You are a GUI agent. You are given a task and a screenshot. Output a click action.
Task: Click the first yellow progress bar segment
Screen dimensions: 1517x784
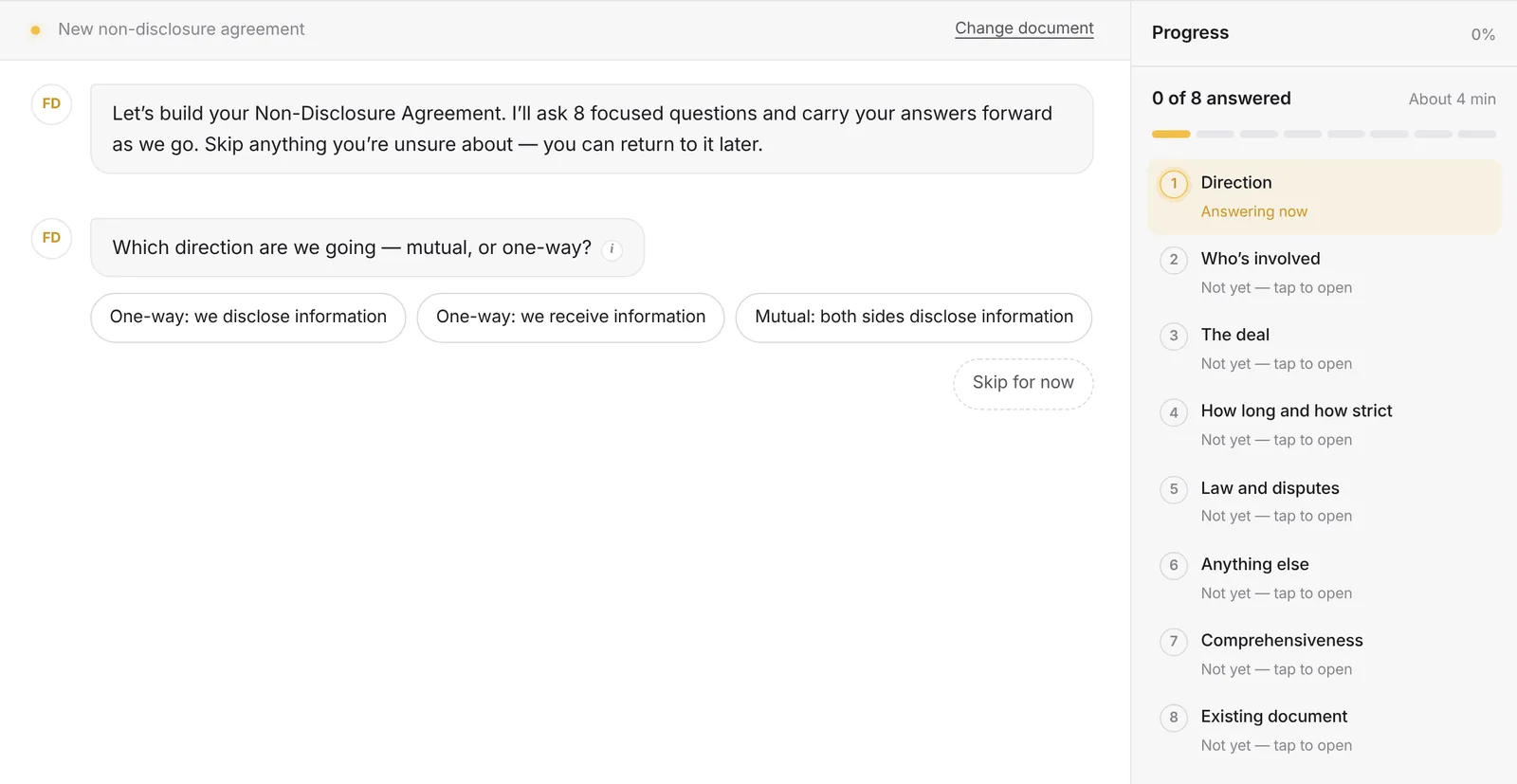tap(1171, 135)
